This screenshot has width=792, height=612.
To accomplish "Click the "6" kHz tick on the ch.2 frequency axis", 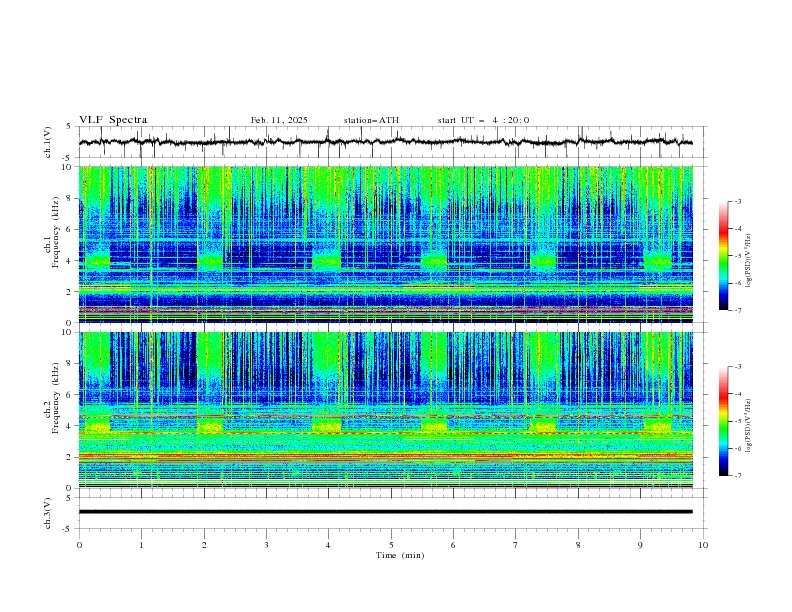I will click(x=71, y=395).
